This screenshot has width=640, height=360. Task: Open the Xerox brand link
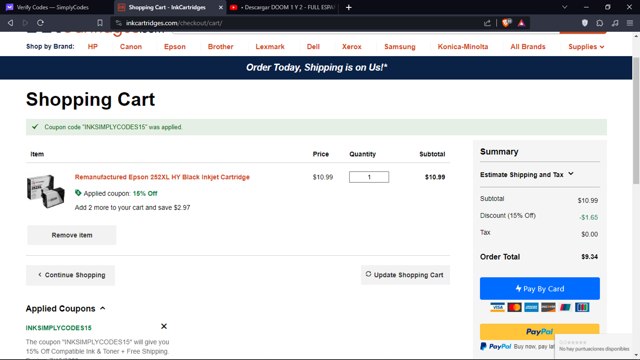(x=351, y=47)
